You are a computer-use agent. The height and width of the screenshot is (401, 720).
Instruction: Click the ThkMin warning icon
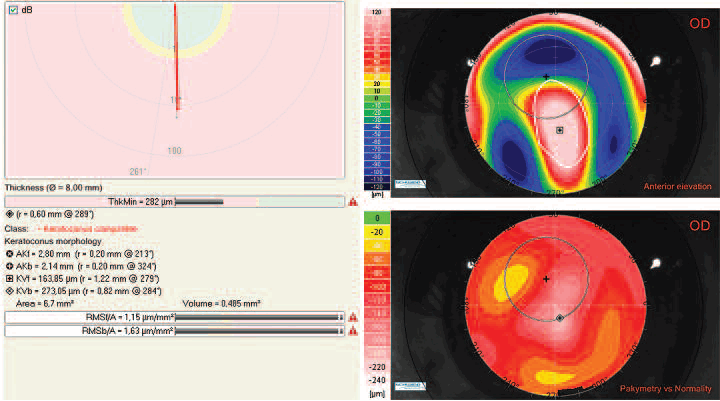[353, 202]
